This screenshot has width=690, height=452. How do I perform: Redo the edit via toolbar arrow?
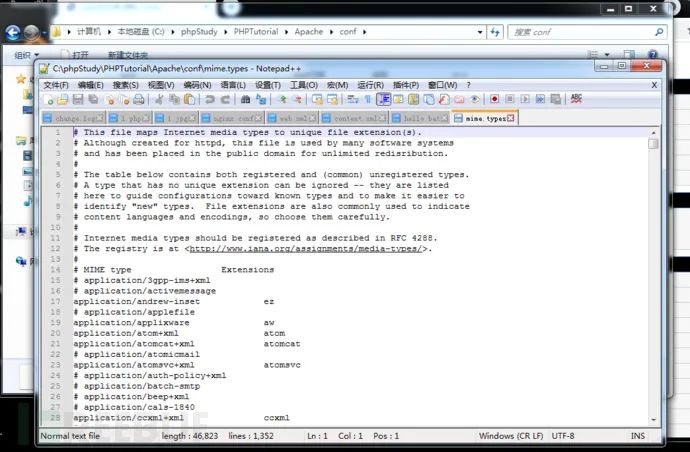tap(225, 99)
